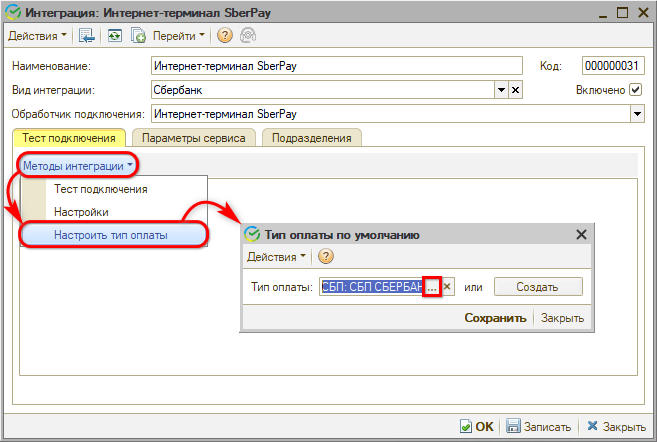Click the help question mark in main toolbar
Image resolution: width=657 pixels, height=442 pixels.
tap(225, 36)
